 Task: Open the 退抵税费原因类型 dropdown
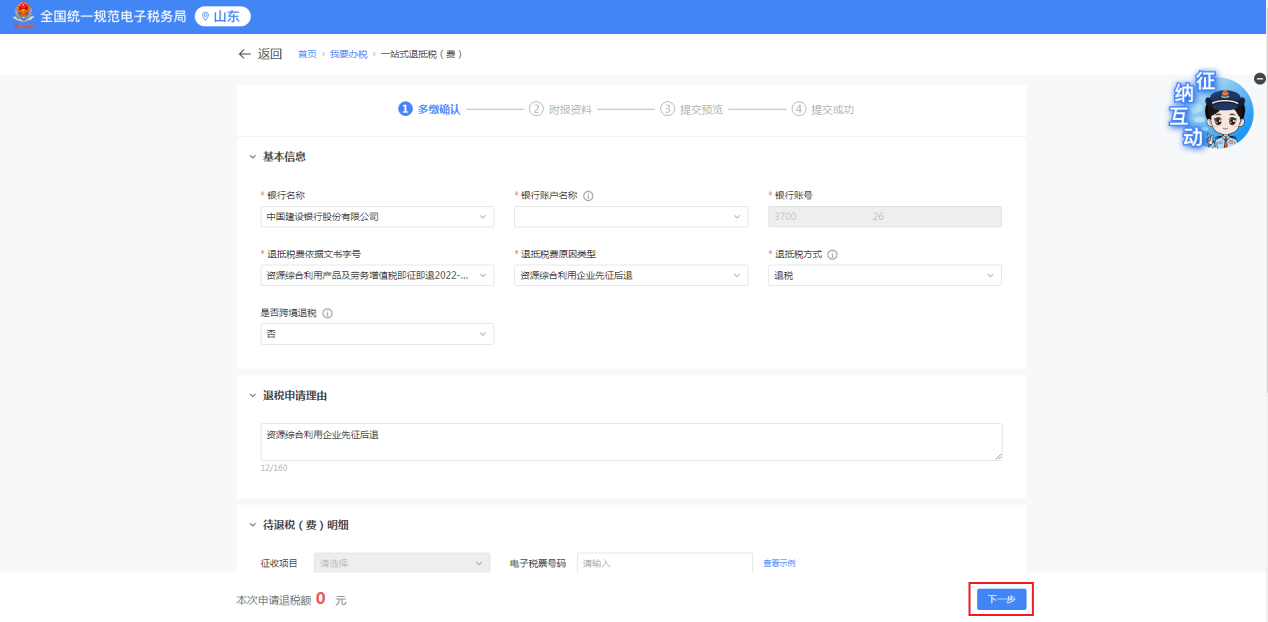coord(631,275)
